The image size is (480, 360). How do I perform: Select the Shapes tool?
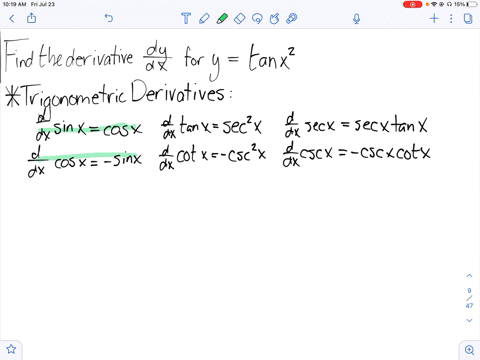[x=274, y=18]
